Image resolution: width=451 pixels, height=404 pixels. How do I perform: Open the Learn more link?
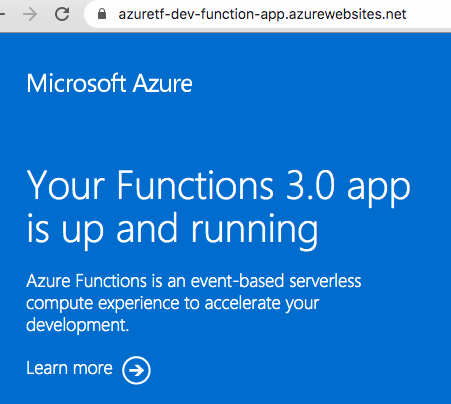69,368
